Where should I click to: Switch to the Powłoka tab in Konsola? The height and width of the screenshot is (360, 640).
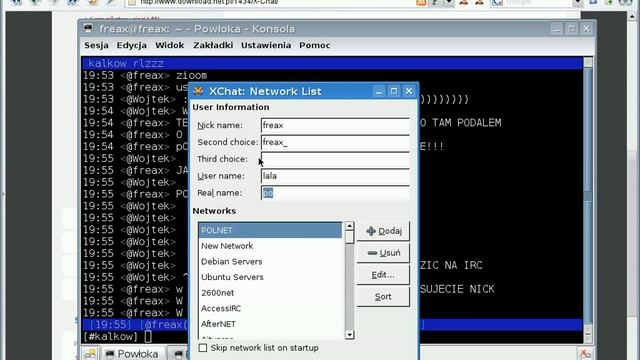point(132,353)
